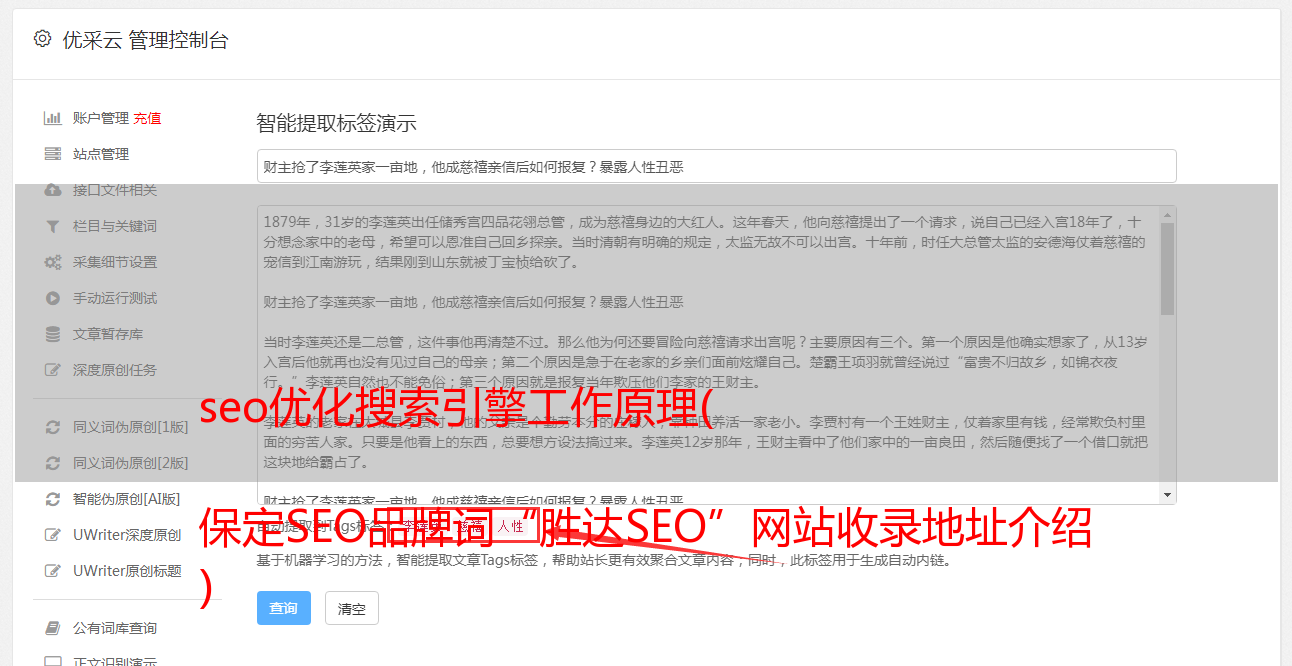Go to 栏目与关键词 menu item

coord(115,226)
